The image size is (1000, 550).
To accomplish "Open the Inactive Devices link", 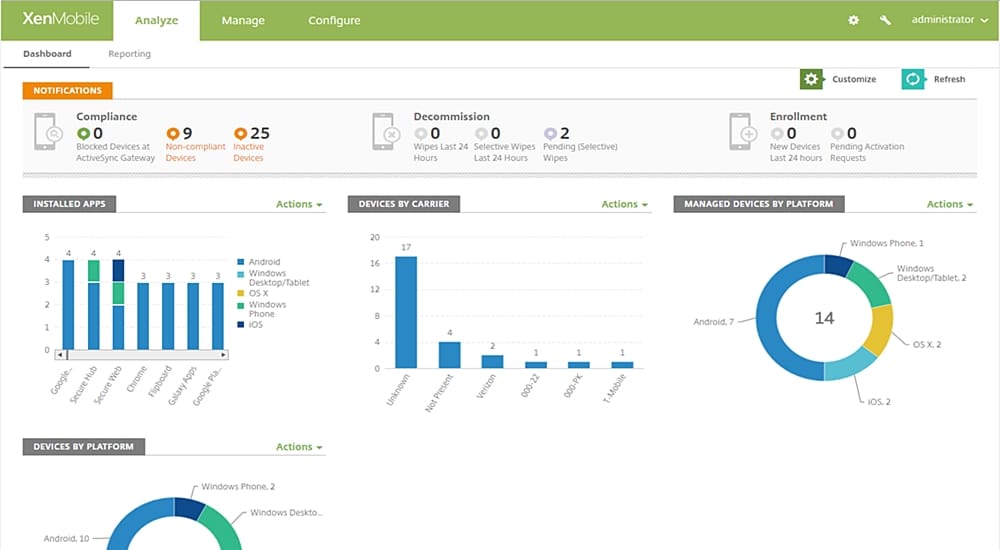I will [x=249, y=152].
